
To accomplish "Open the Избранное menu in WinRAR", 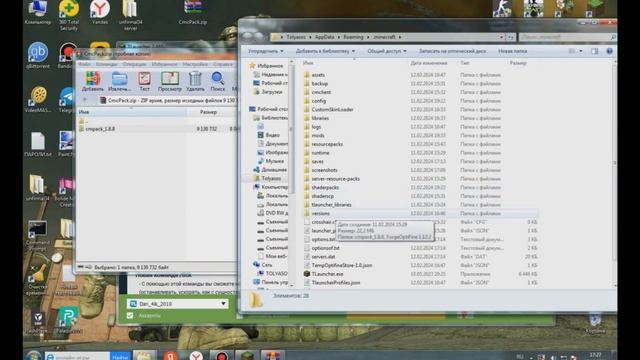I will pyautogui.click(x=164, y=64).
